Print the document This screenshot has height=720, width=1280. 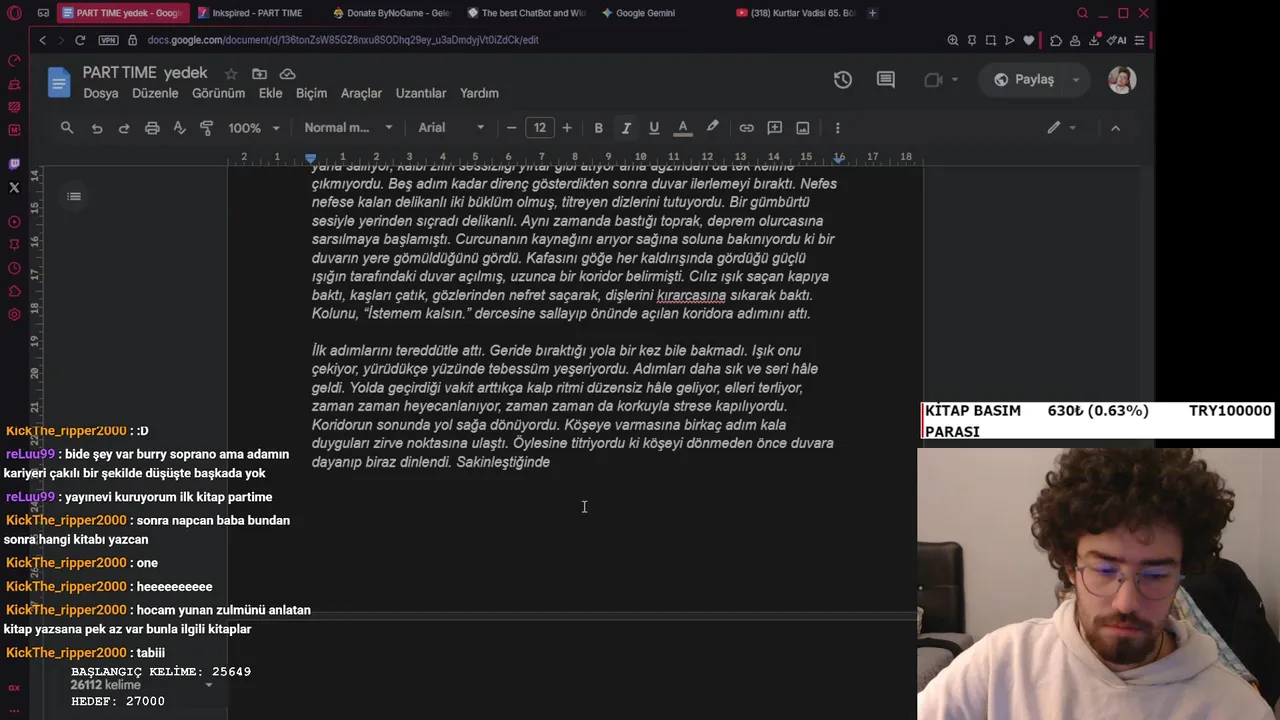pos(152,128)
